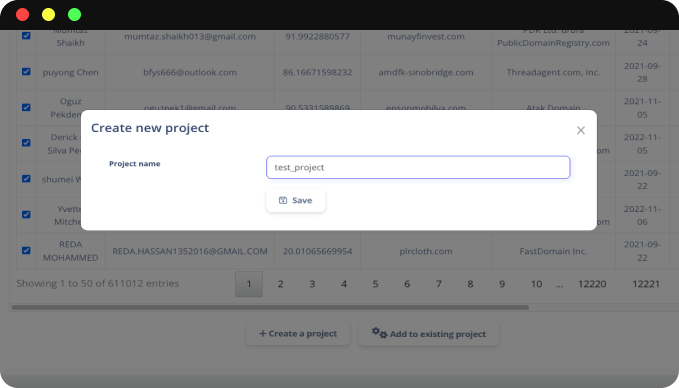
Task: Select page 10 in the pagination
Action: pos(537,284)
